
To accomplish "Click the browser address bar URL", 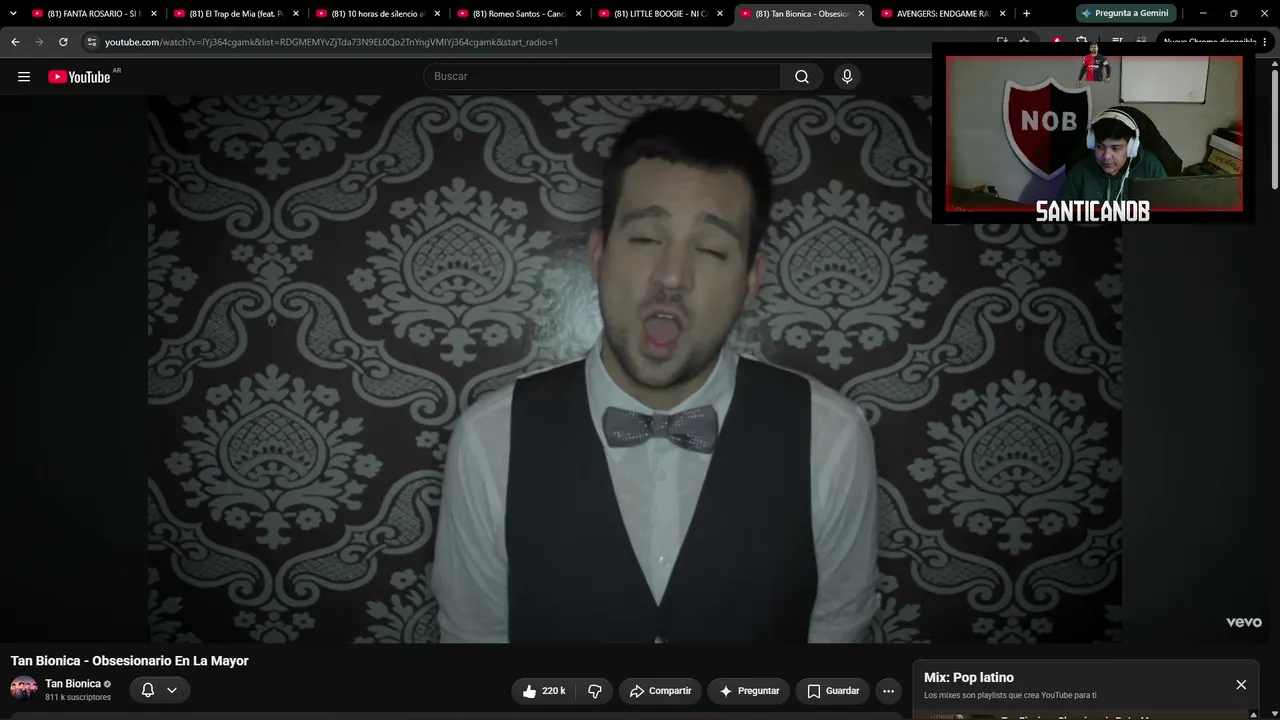I will [331, 42].
